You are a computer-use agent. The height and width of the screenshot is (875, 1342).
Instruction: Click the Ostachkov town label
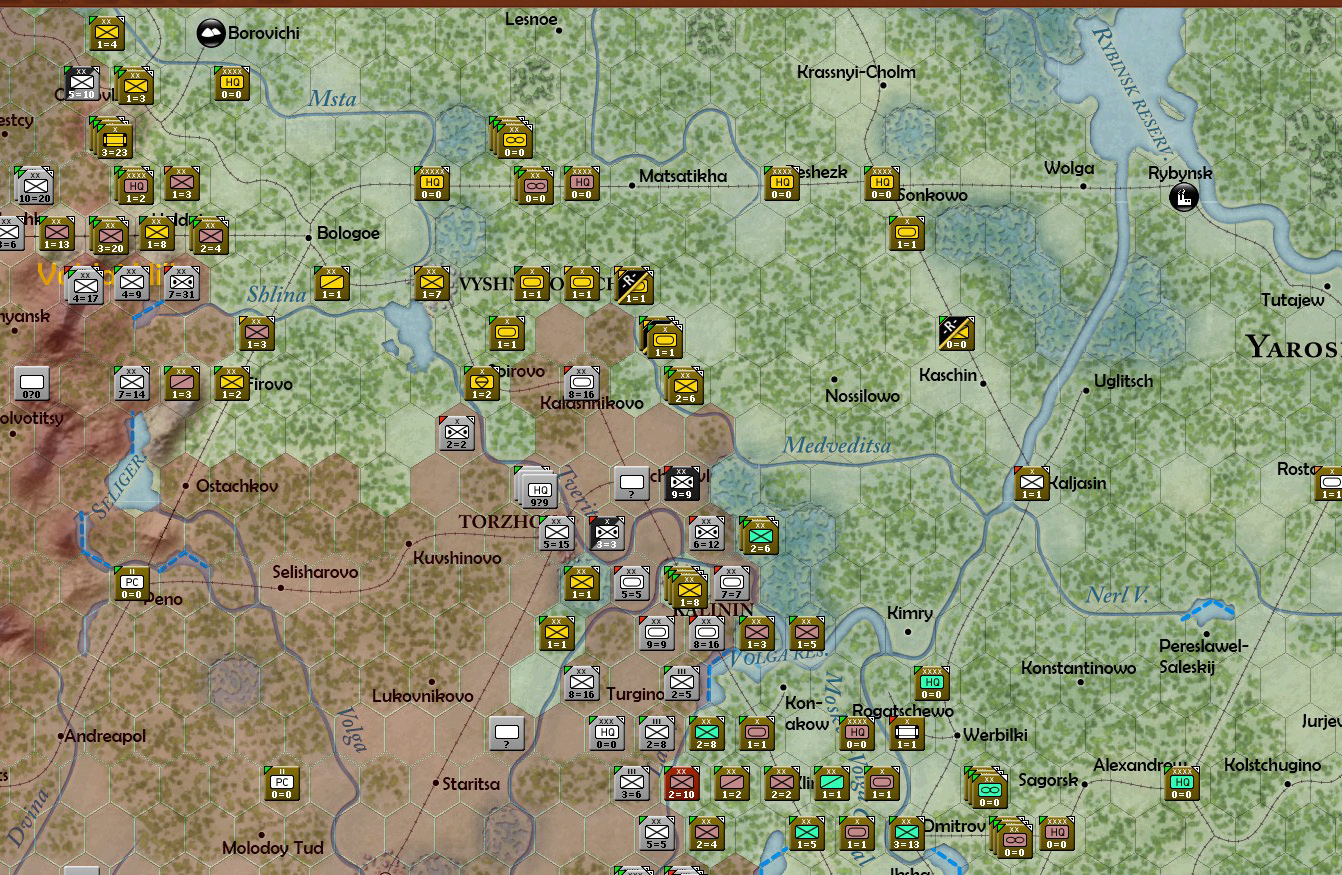(237, 486)
